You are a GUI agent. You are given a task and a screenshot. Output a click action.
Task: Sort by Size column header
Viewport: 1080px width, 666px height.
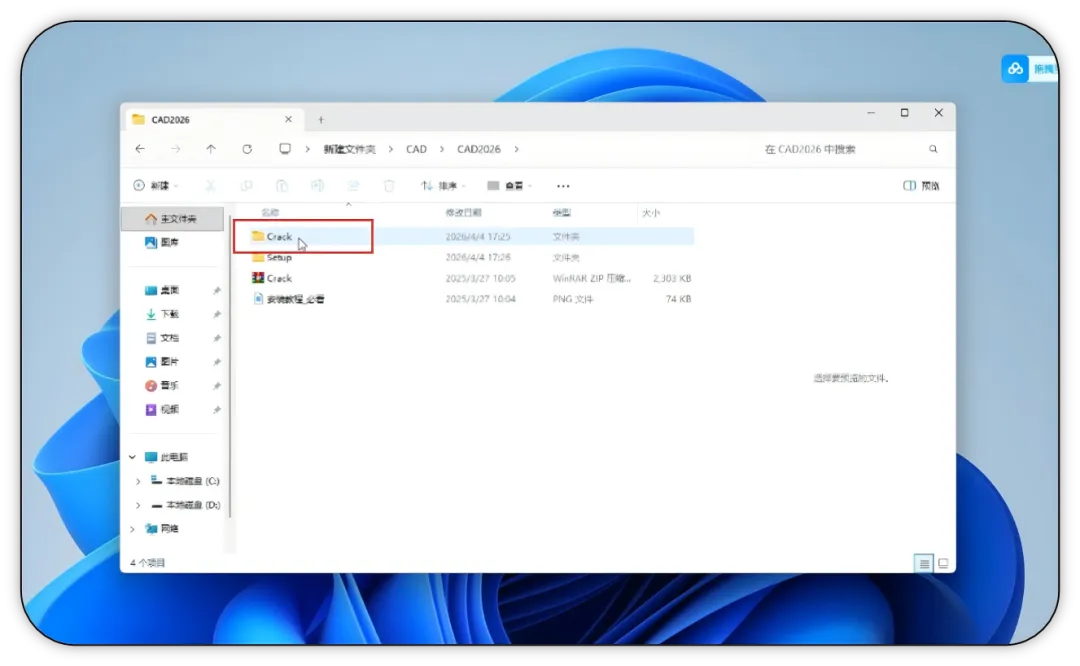click(x=651, y=213)
